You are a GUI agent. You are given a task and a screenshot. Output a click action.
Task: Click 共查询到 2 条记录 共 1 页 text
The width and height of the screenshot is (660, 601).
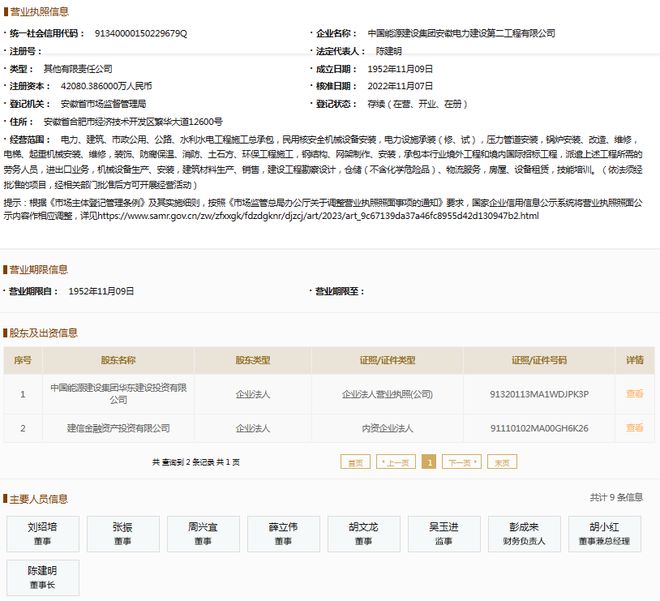(196, 462)
